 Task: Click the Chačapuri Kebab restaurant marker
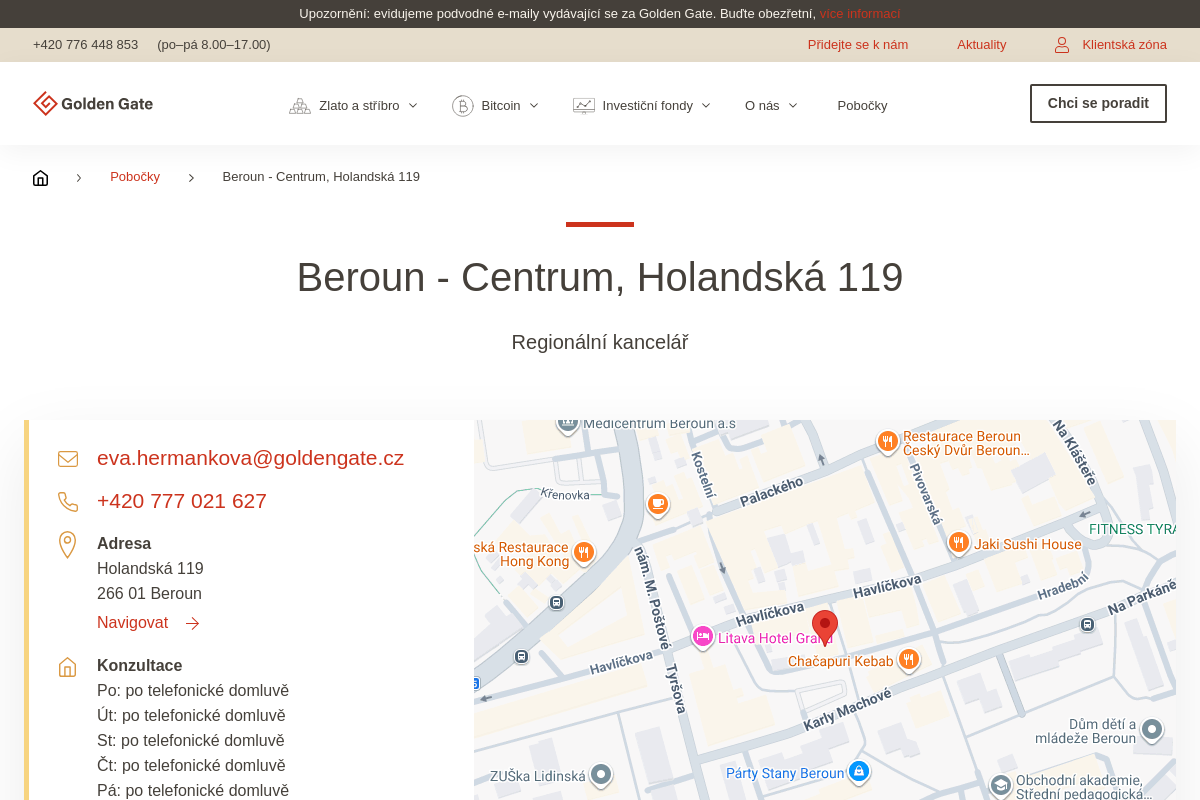click(x=908, y=659)
